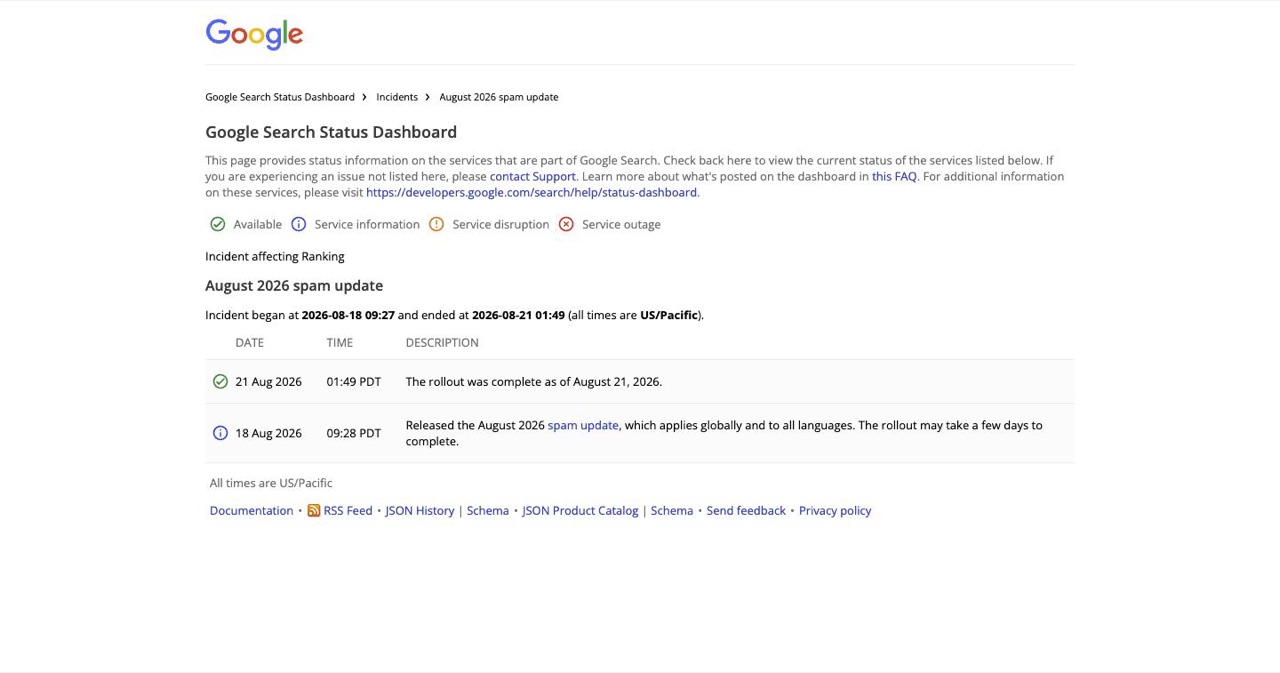Click the red Service outage legend icon
The image size is (1280, 673).
pos(566,224)
